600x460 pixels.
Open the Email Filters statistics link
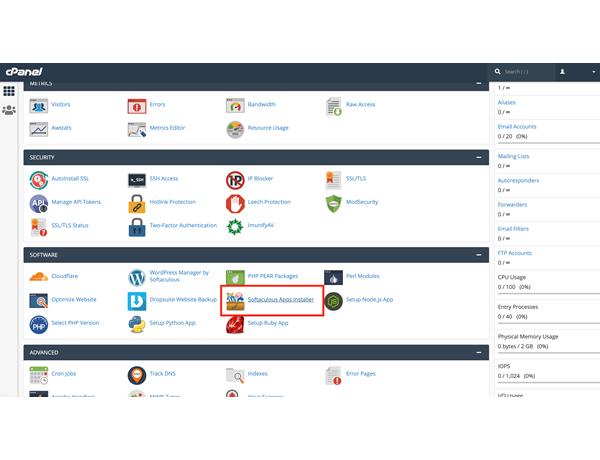[513, 228]
